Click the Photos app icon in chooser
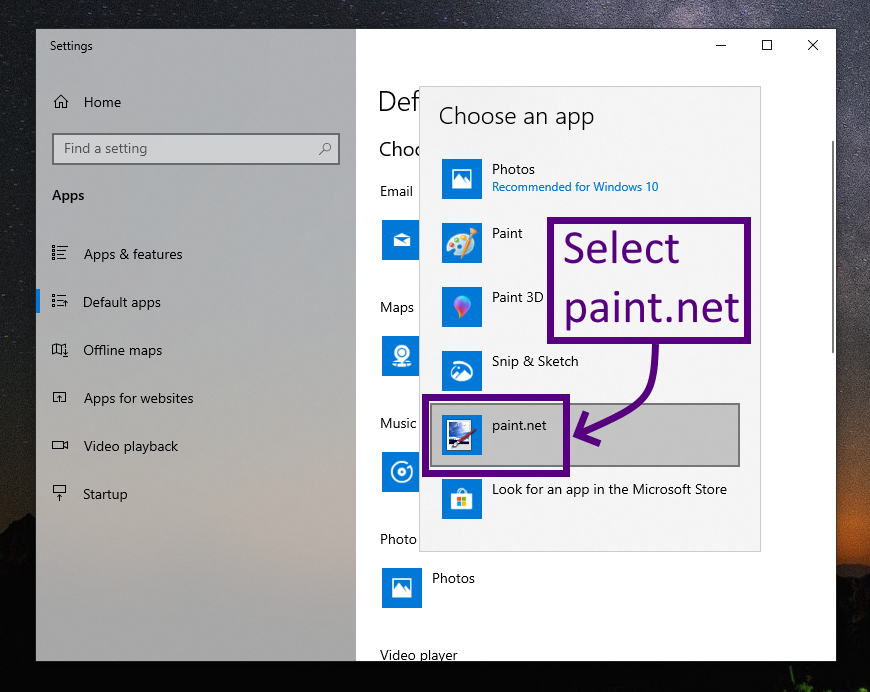Image resolution: width=870 pixels, height=692 pixels. (462, 179)
